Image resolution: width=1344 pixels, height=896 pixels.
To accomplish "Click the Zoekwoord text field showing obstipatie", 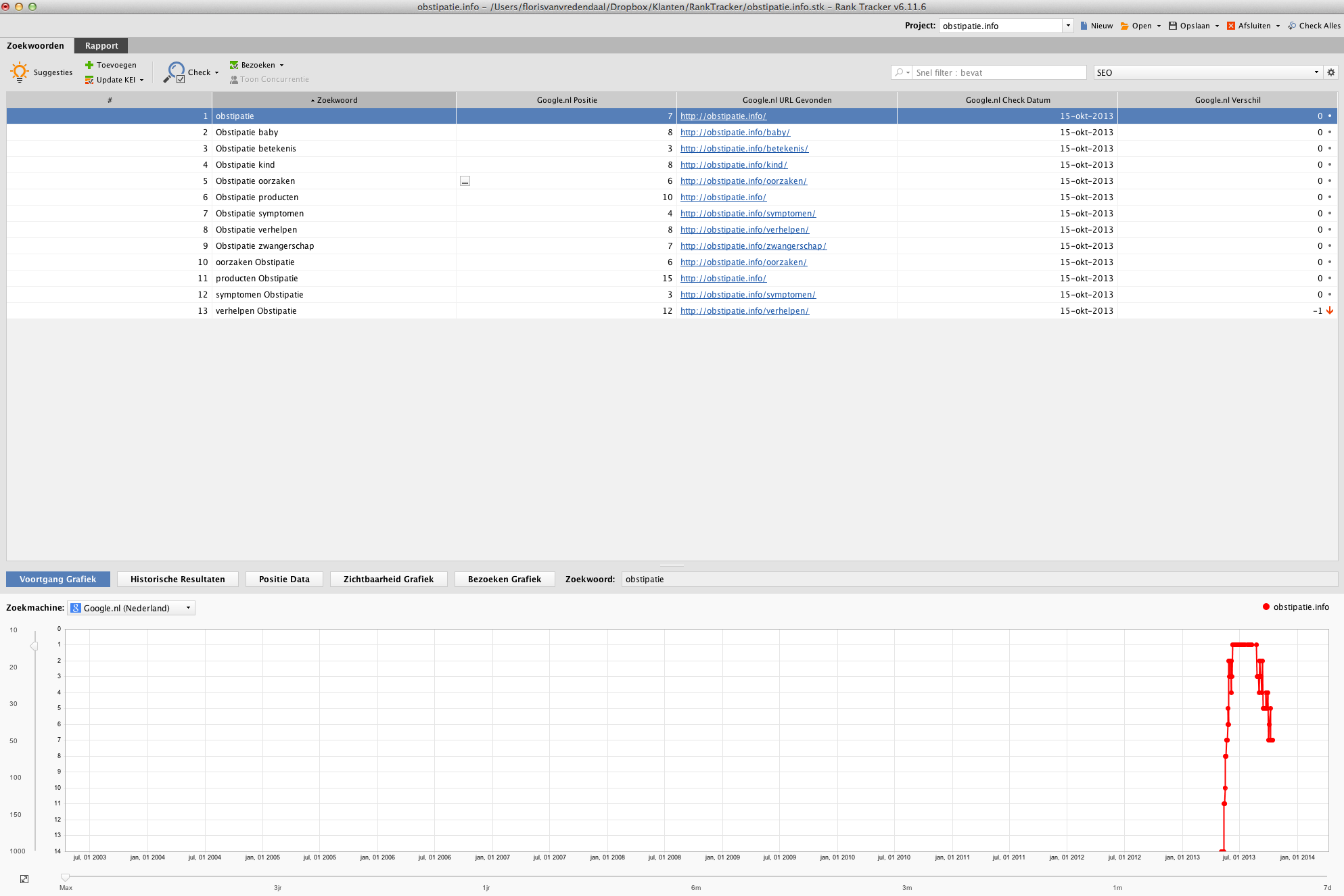I will pos(979,579).
